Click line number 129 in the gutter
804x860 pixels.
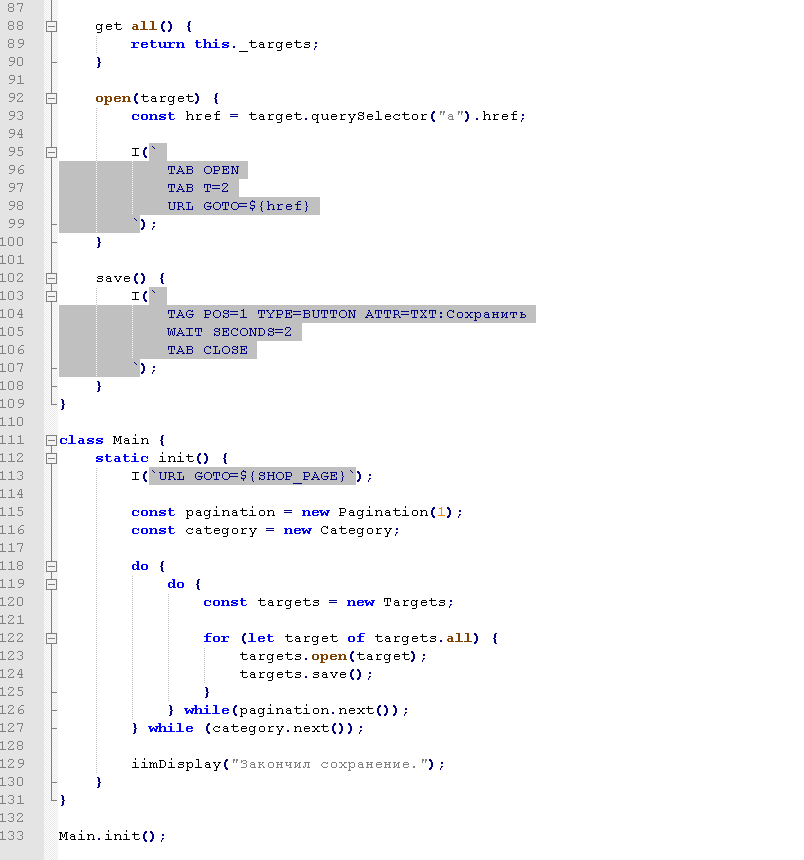12,763
